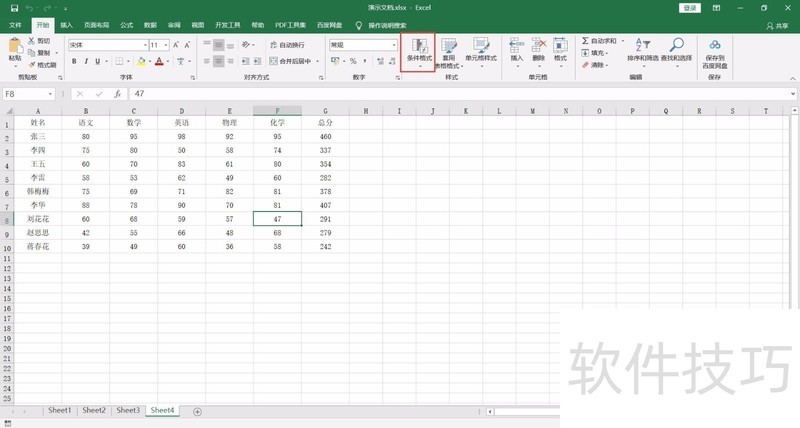This screenshot has height=428, width=800.
Task: Switch to View (视图) tab
Action: click(197, 24)
